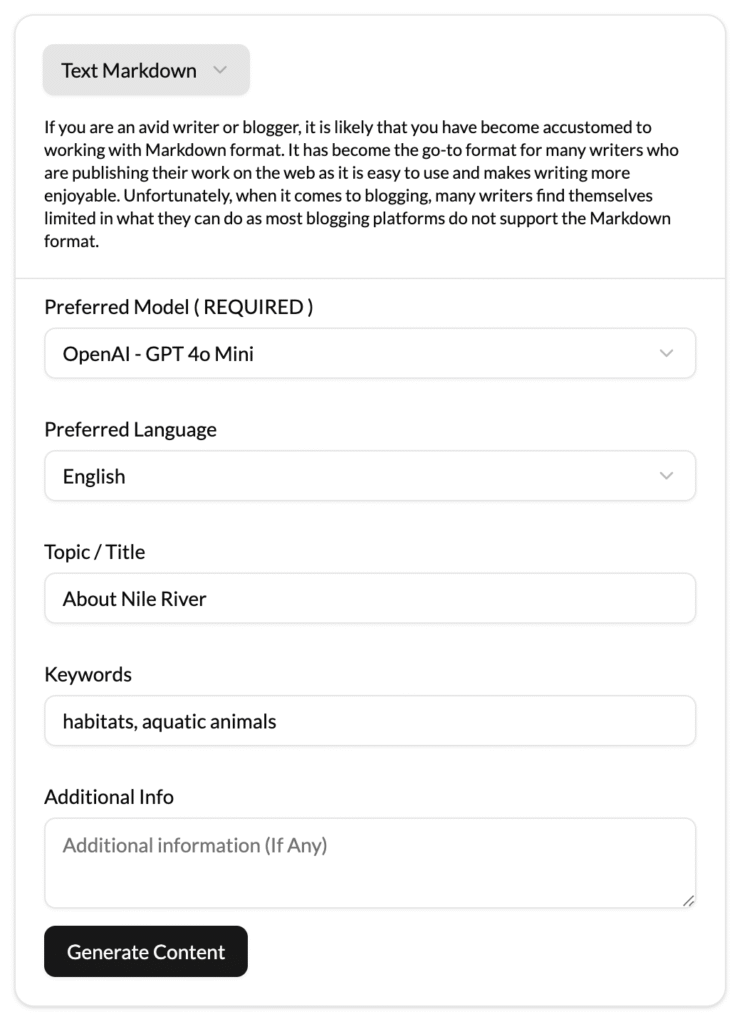Viewport: 742px width, 1024px height.
Task: Click the Preferred Language label
Action: click(131, 430)
